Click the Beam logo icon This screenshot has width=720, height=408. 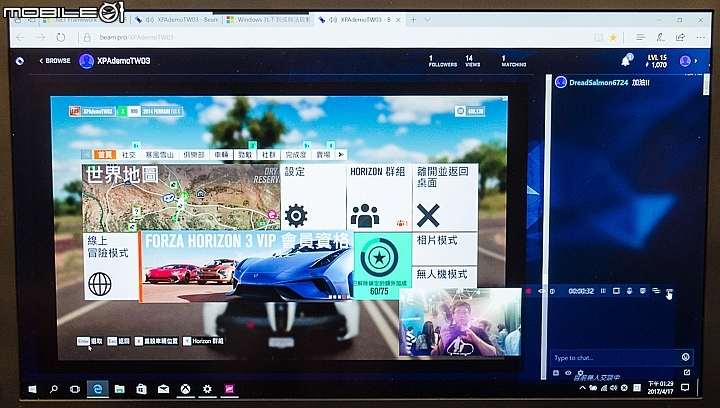coord(20,61)
